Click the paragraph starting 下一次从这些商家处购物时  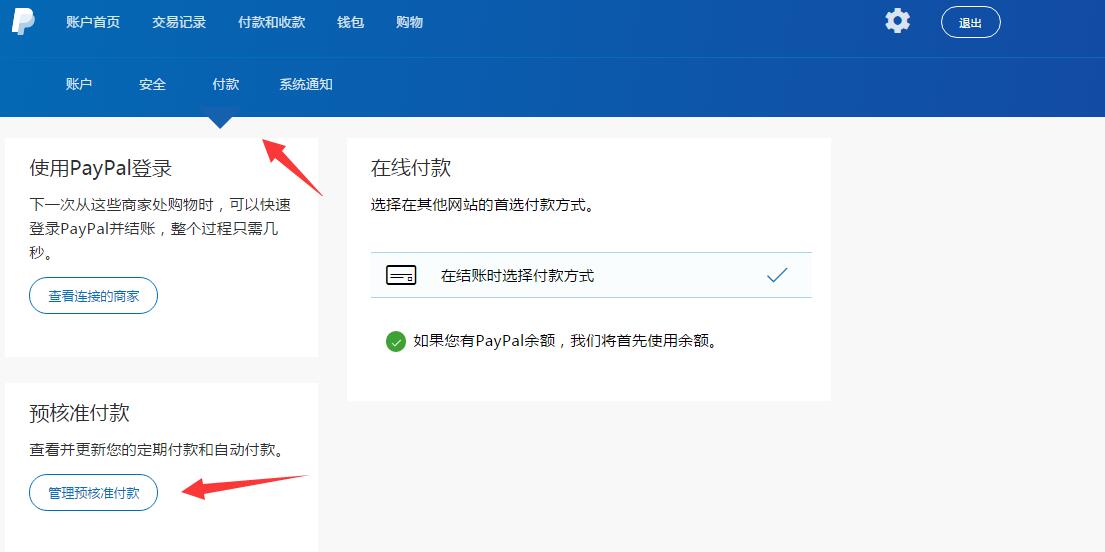[x=160, y=228]
